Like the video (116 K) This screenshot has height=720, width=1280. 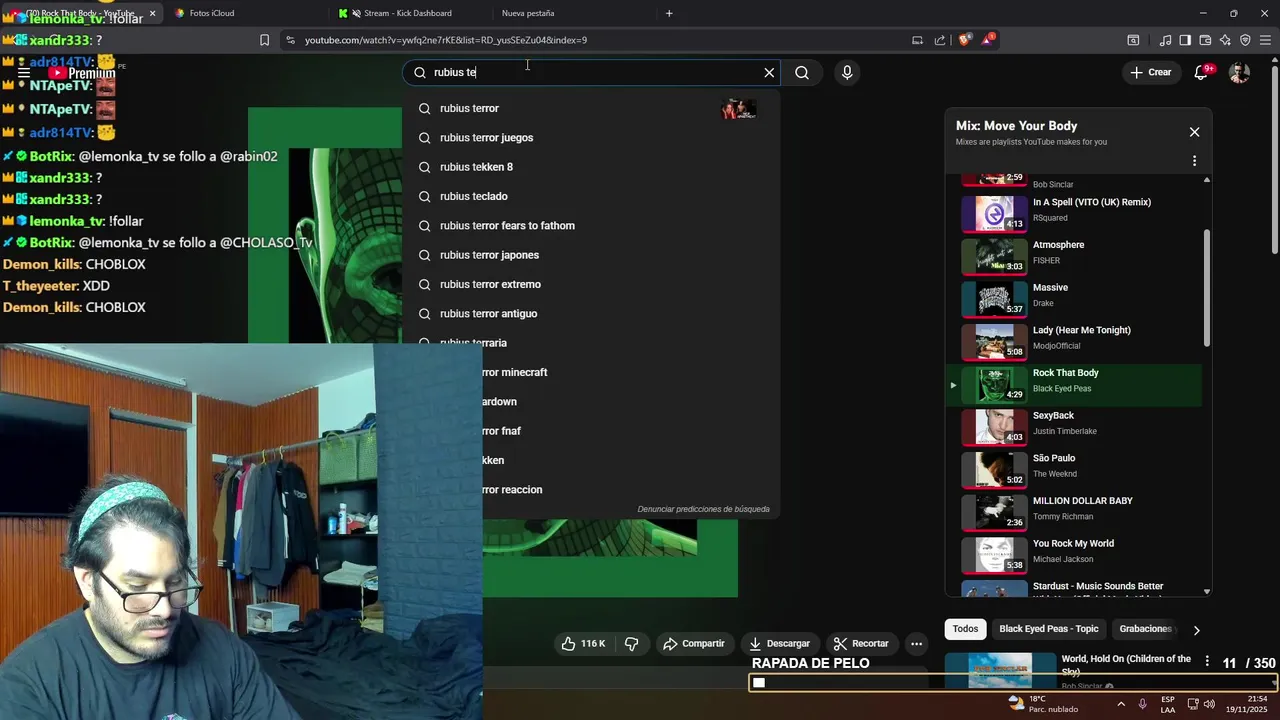583,644
